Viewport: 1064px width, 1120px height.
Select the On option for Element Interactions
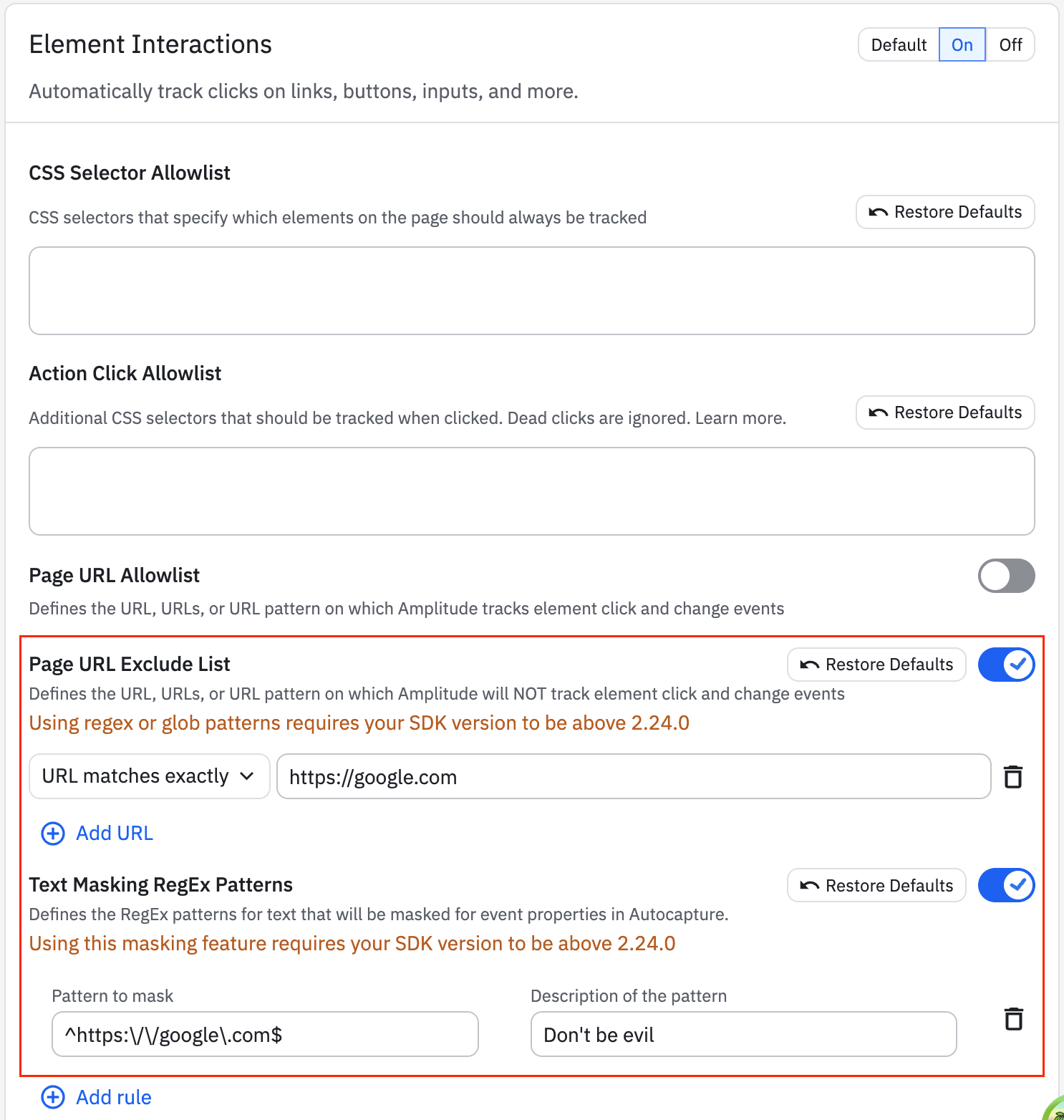962,45
